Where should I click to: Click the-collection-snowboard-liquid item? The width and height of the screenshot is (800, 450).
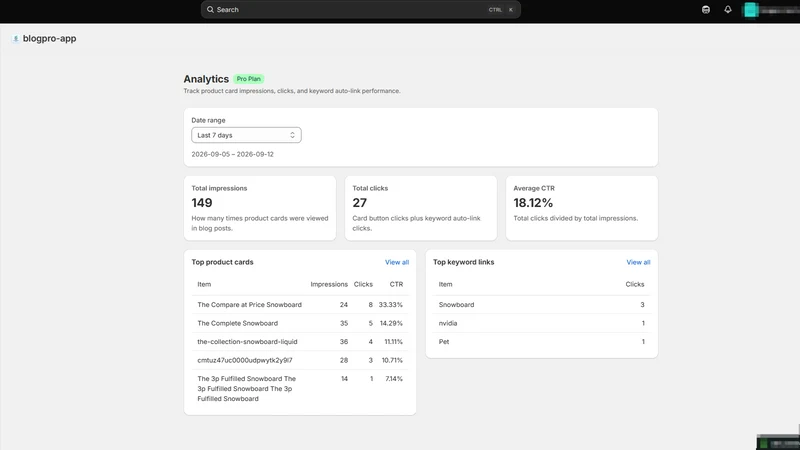247,342
